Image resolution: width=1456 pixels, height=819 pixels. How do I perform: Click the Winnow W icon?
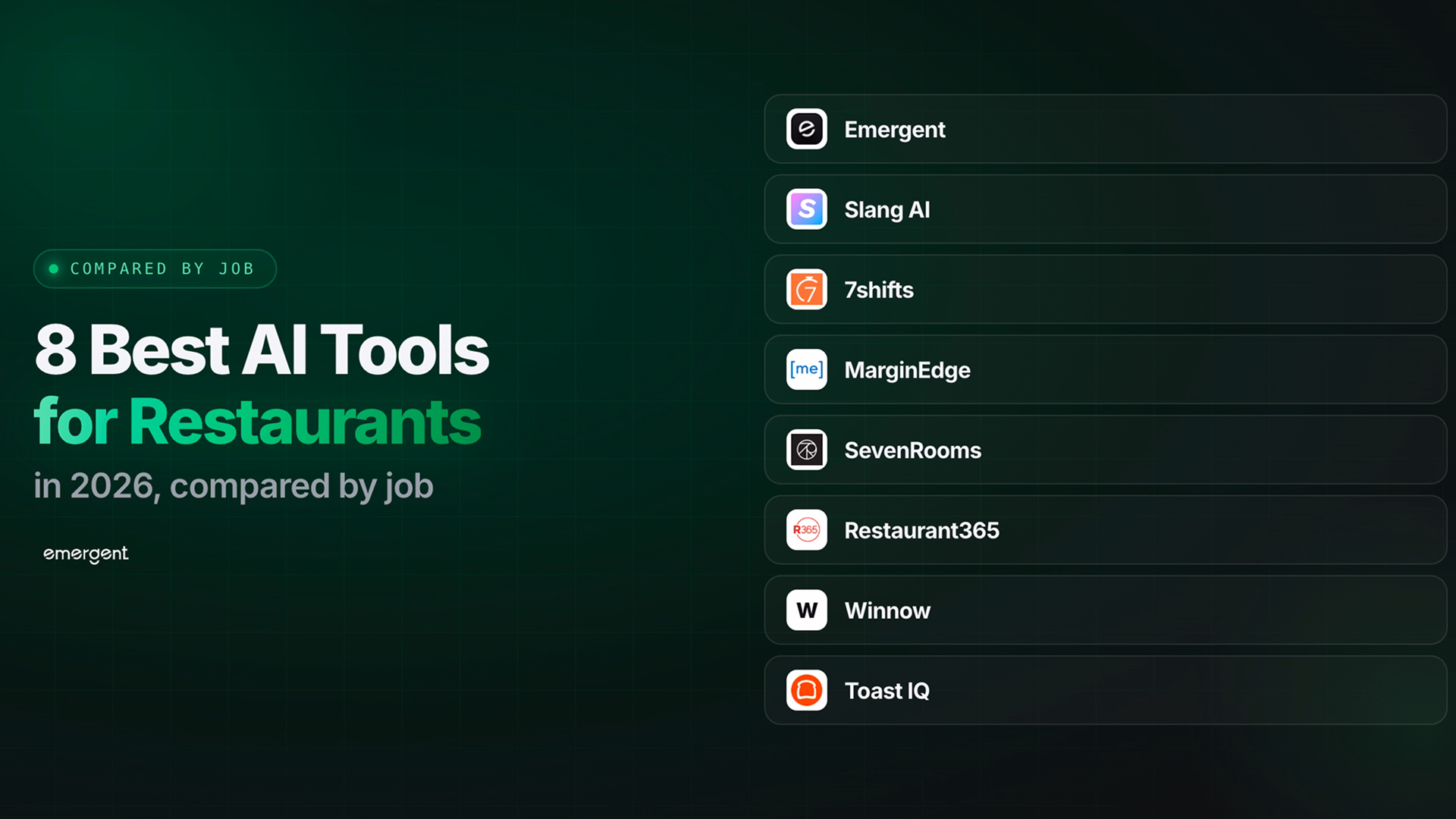pos(806,610)
